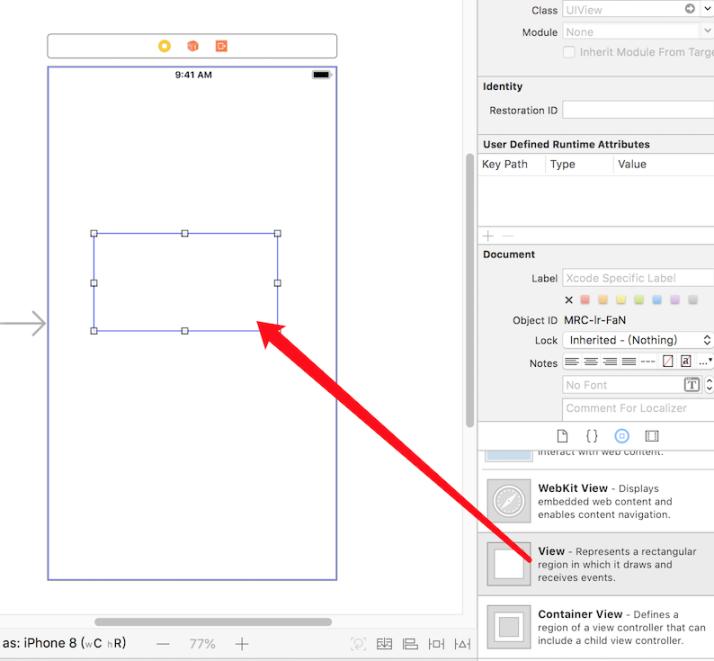
Task: Open the Align constraints icon
Action: point(410,644)
